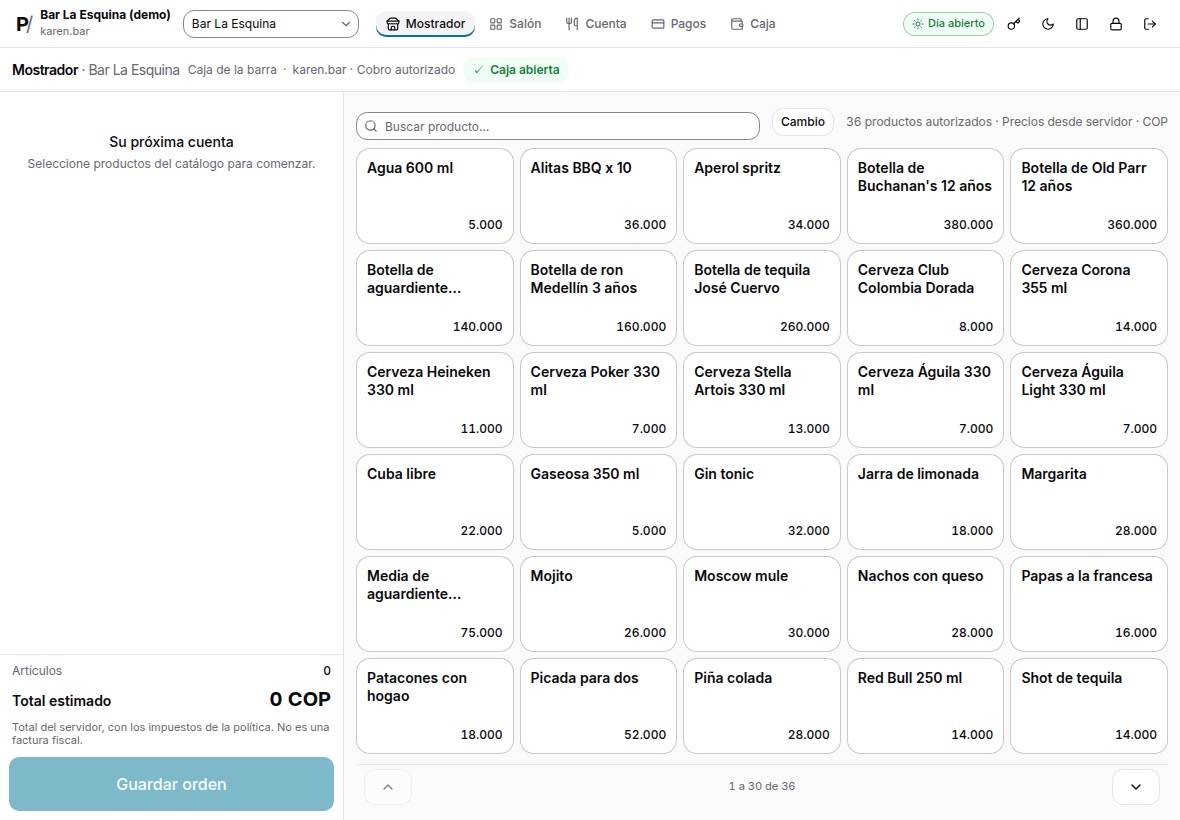This screenshot has height=820, width=1180.
Task: Add Botella de Old Parr 12 años
Action: [x=1089, y=196]
